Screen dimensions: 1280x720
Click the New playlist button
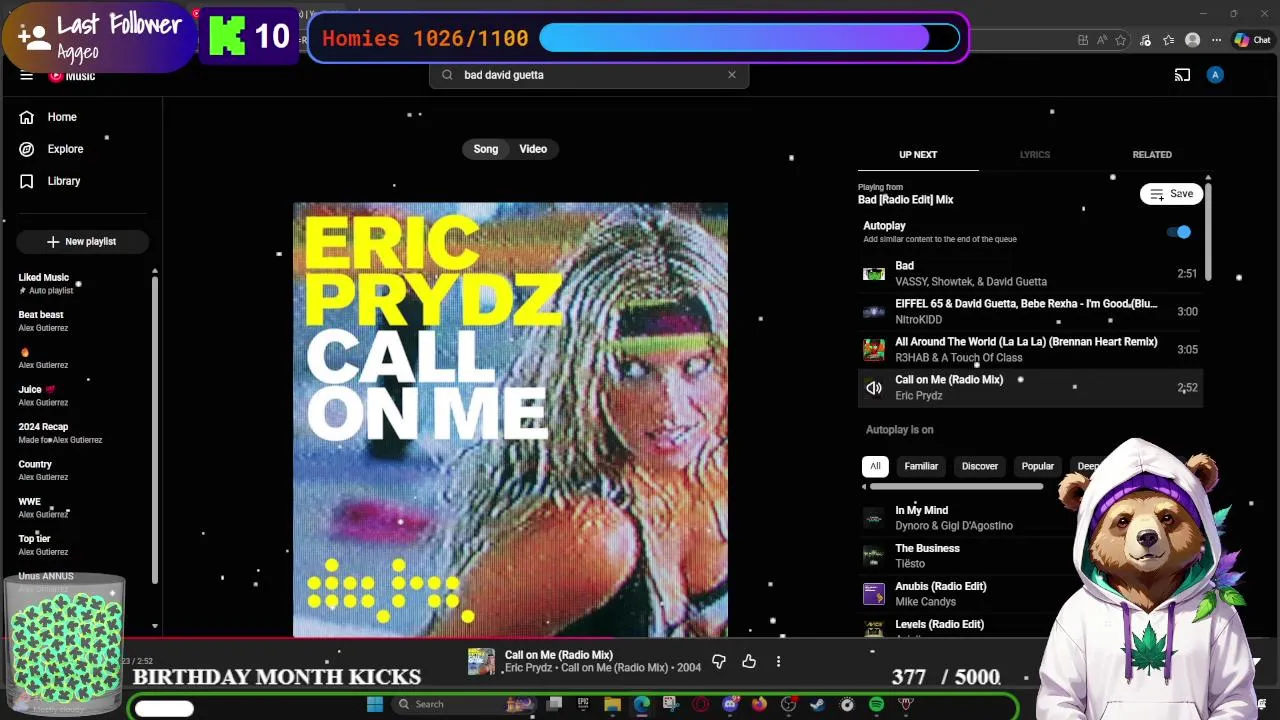(82, 242)
